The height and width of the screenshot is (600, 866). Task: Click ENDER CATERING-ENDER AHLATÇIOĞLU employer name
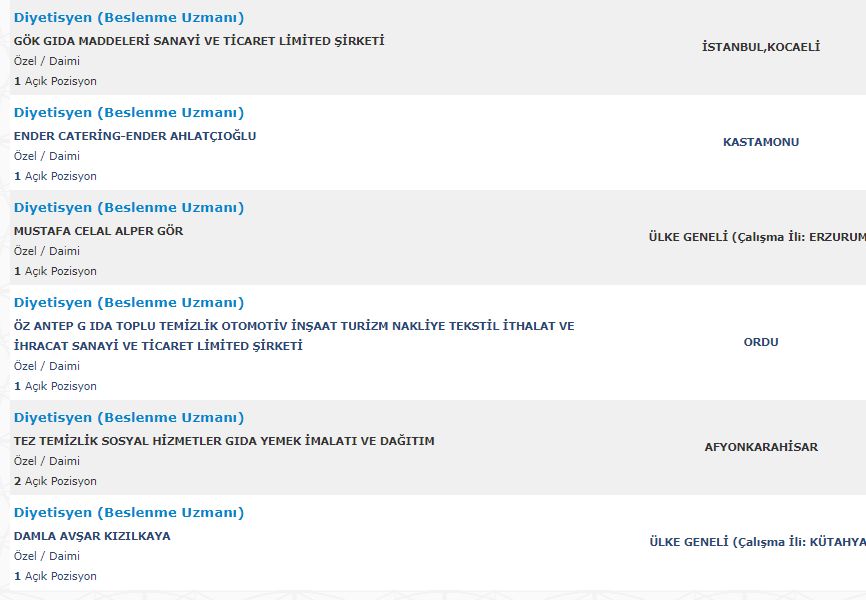(135, 136)
